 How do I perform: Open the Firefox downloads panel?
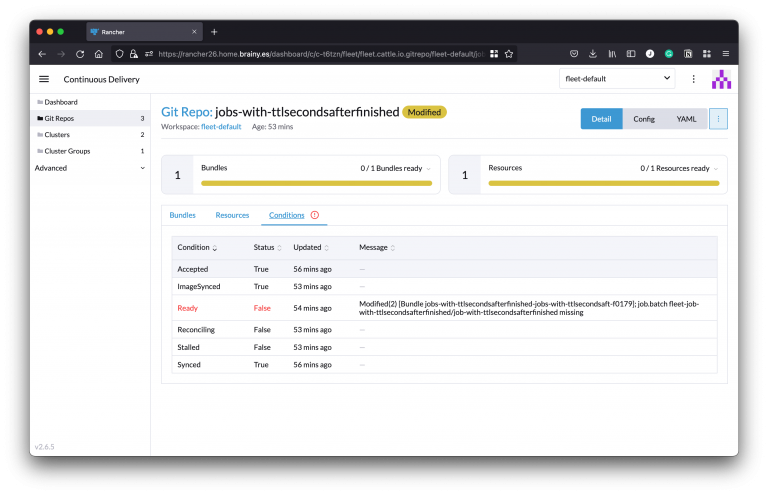(x=593, y=54)
